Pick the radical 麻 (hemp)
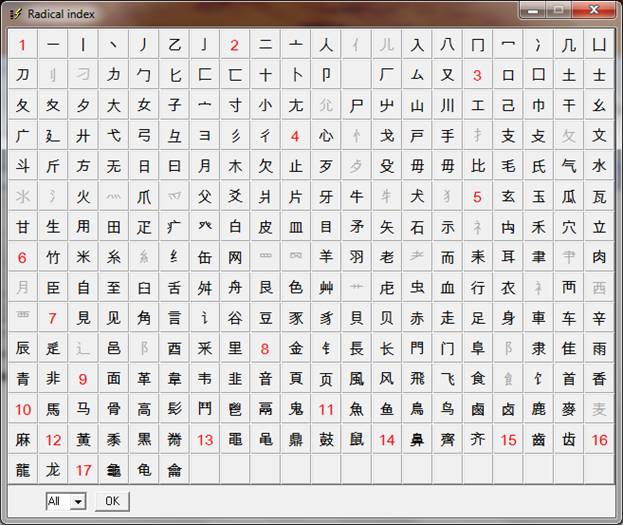 (23, 440)
